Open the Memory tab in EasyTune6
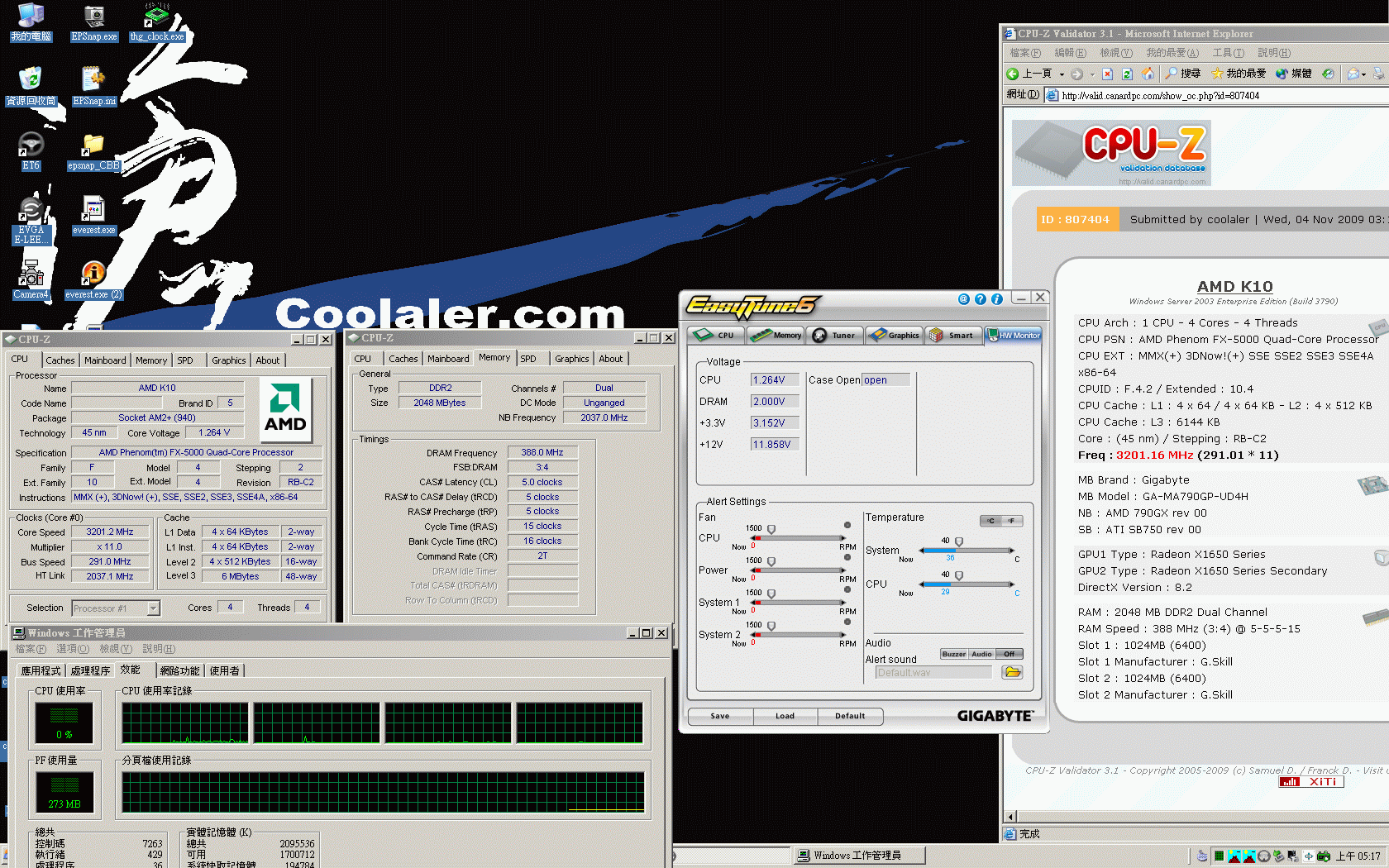 [x=776, y=335]
